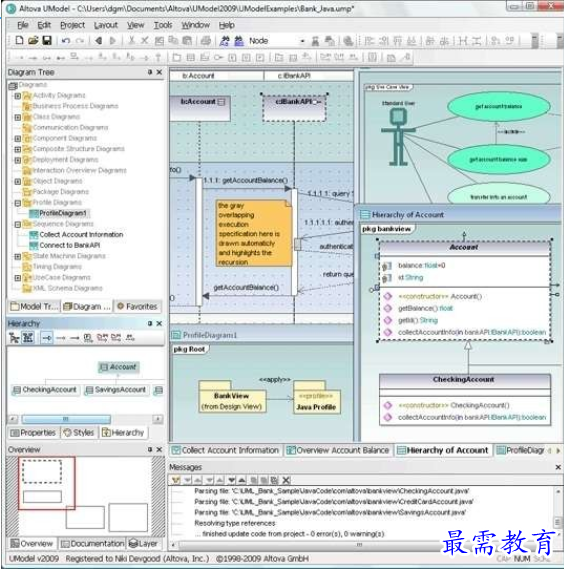Image resolution: width=564 pixels, height=574 pixels.
Task: Open the Window menu
Action: [195, 25]
